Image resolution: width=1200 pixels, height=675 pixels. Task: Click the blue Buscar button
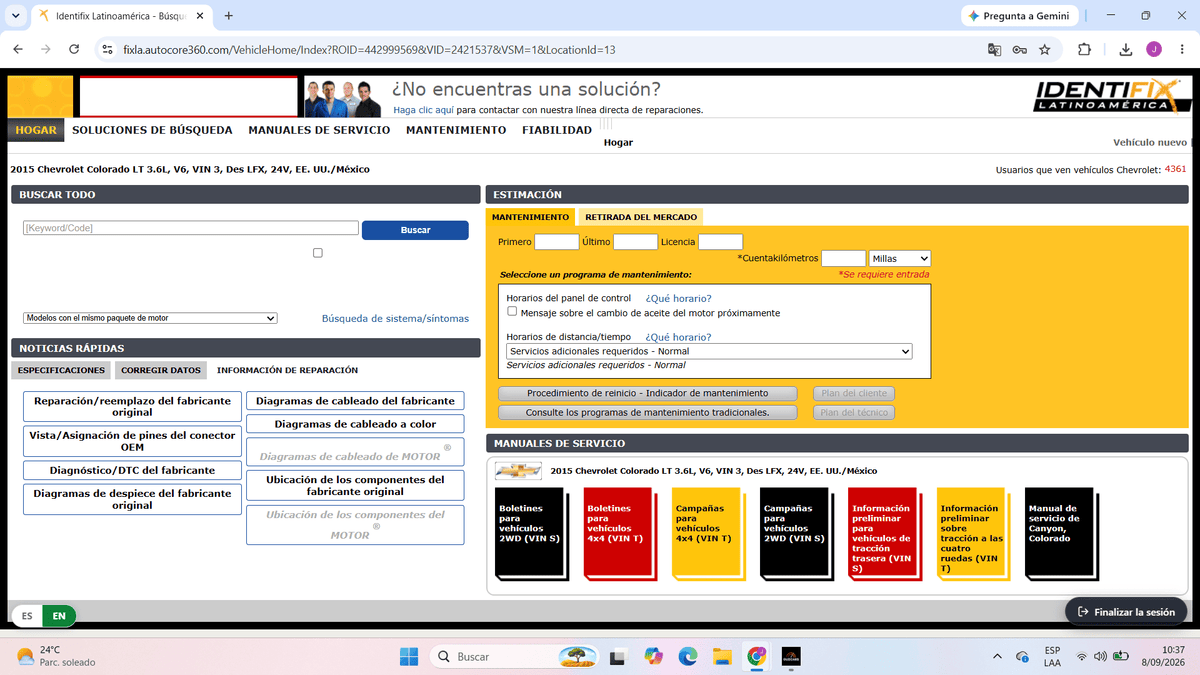[x=415, y=230]
